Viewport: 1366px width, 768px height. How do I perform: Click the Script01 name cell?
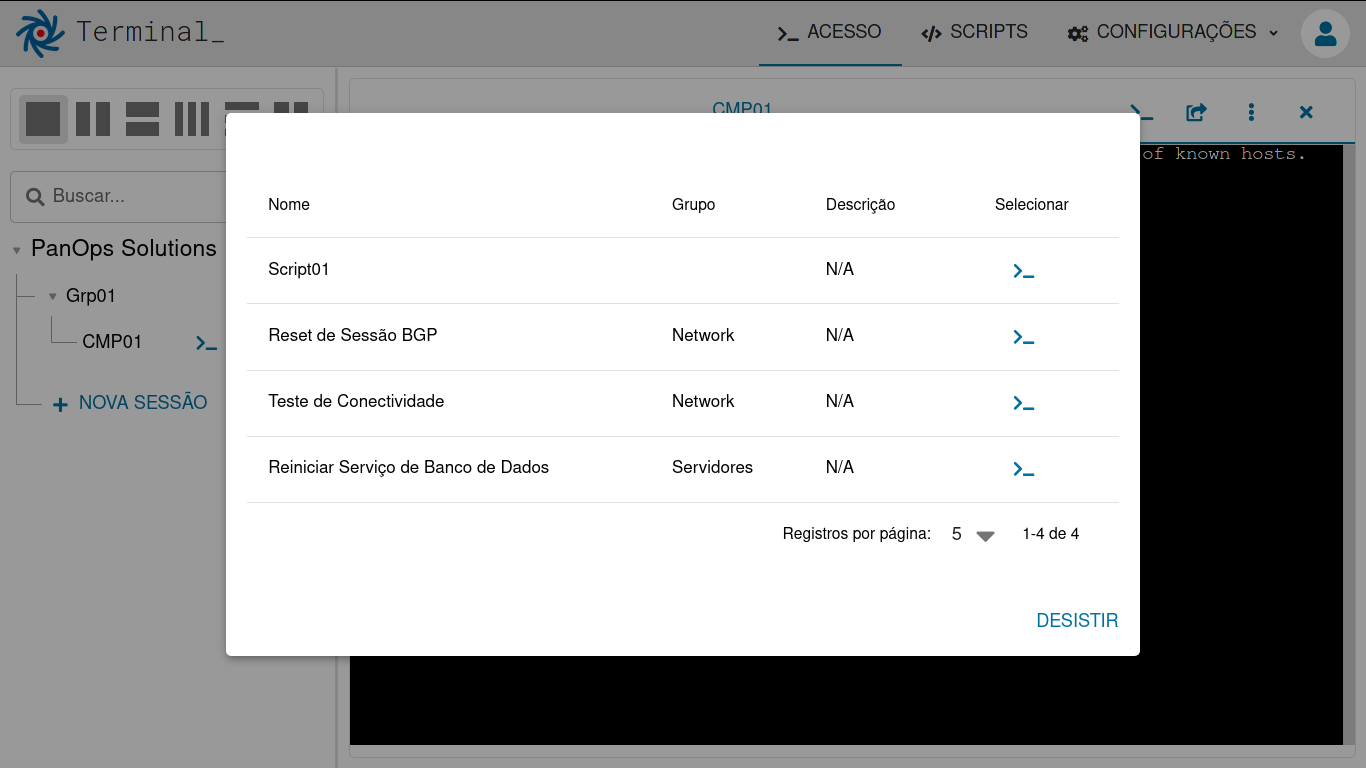299,270
